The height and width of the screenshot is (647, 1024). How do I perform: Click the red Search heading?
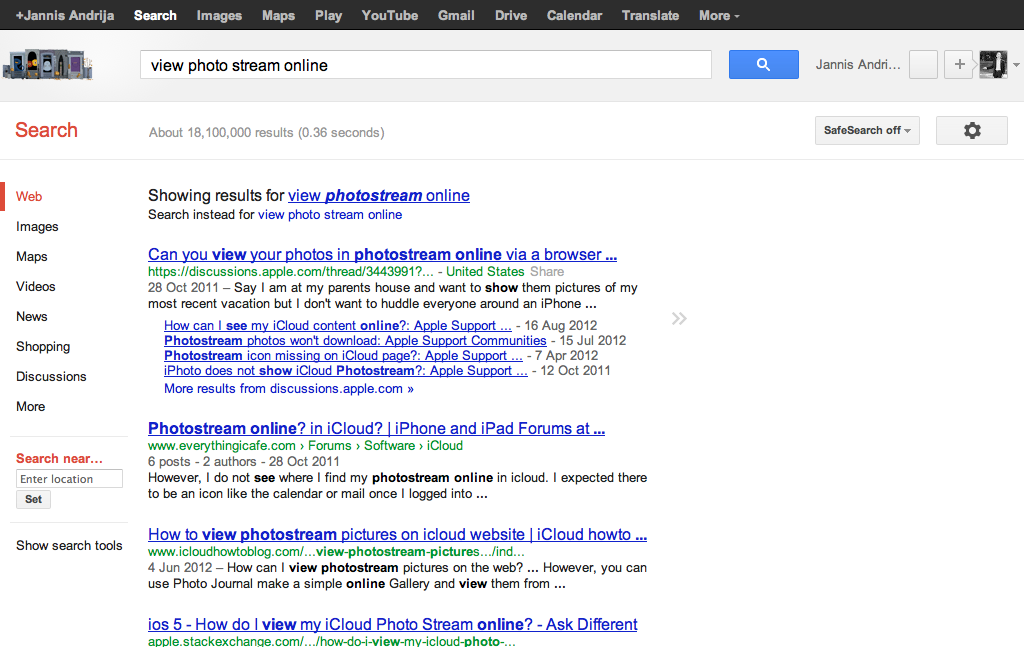(x=46, y=130)
